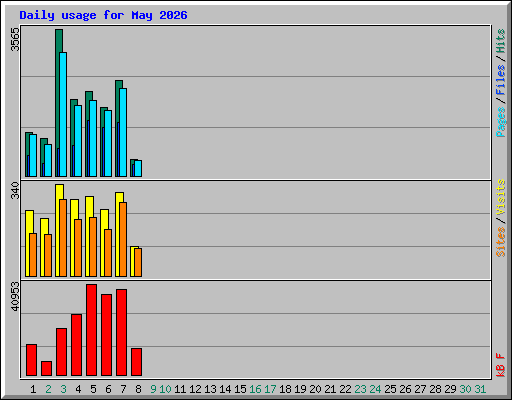Click the cyan files bar for day 8
This screenshot has height=400, width=512.
pos(138,169)
